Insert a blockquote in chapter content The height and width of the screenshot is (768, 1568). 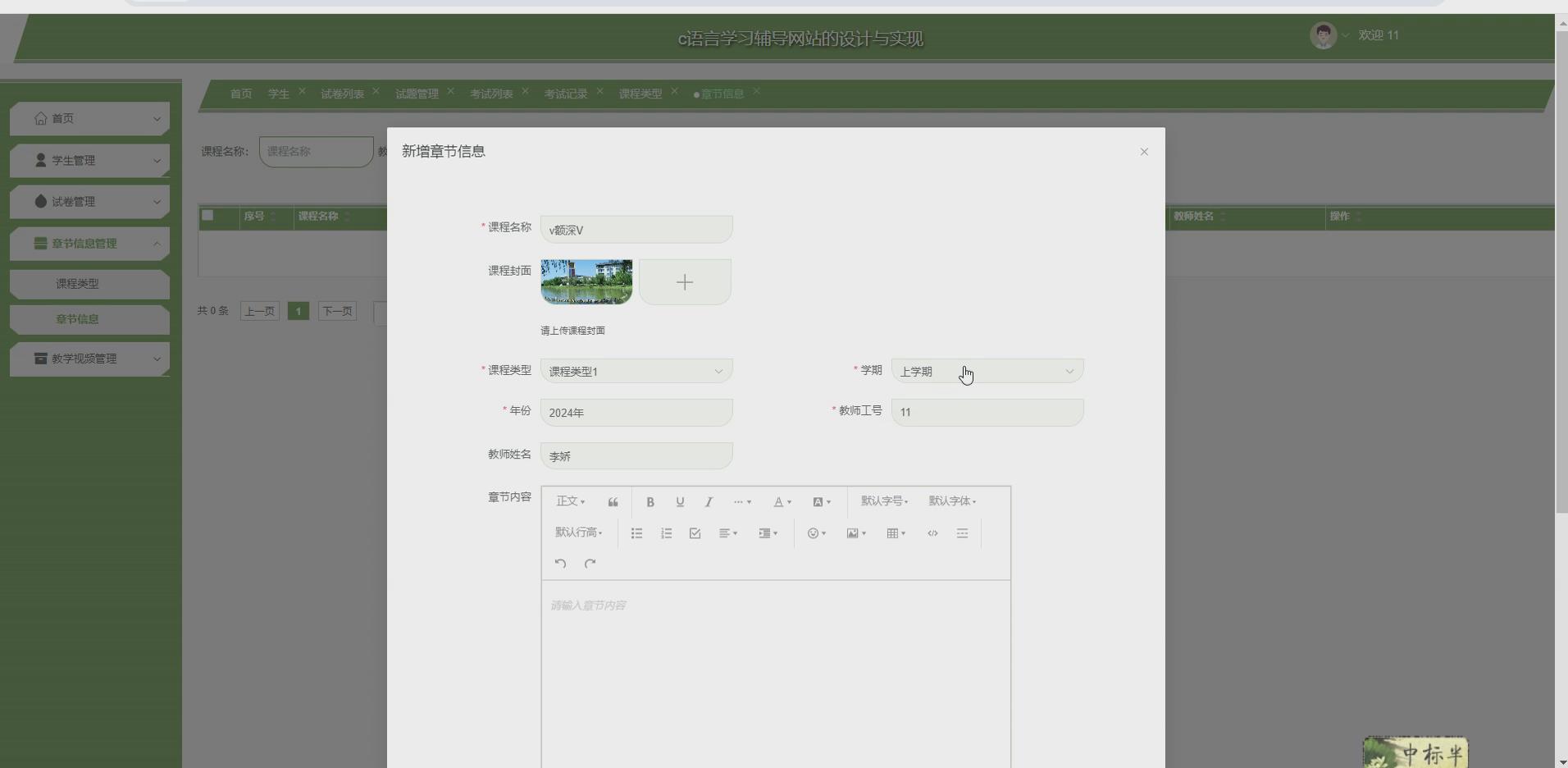click(x=612, y=501)
